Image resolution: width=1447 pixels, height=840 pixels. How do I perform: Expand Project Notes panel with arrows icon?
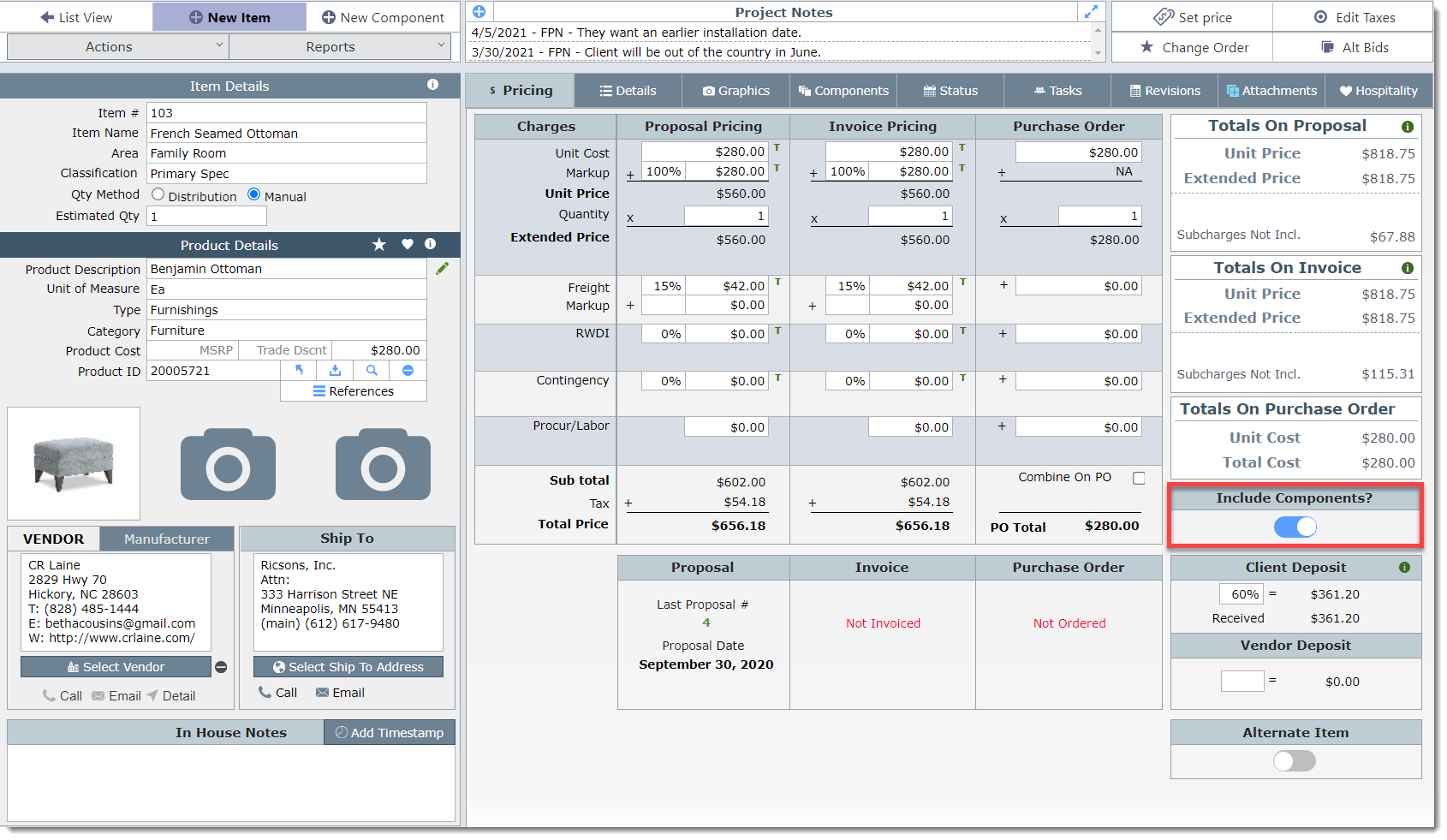pos(1091,12)
